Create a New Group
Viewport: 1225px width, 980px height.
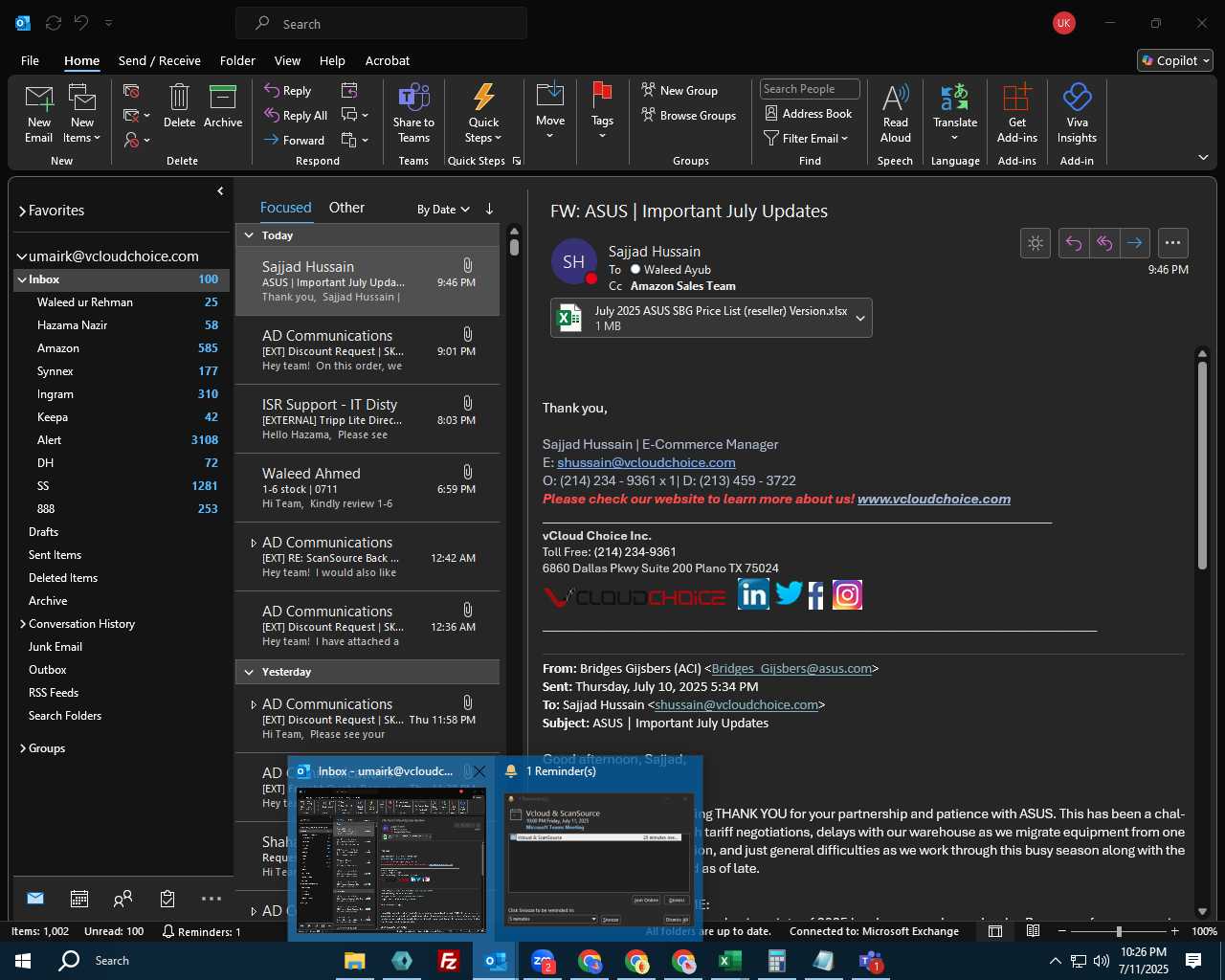[x=679, y=91]
